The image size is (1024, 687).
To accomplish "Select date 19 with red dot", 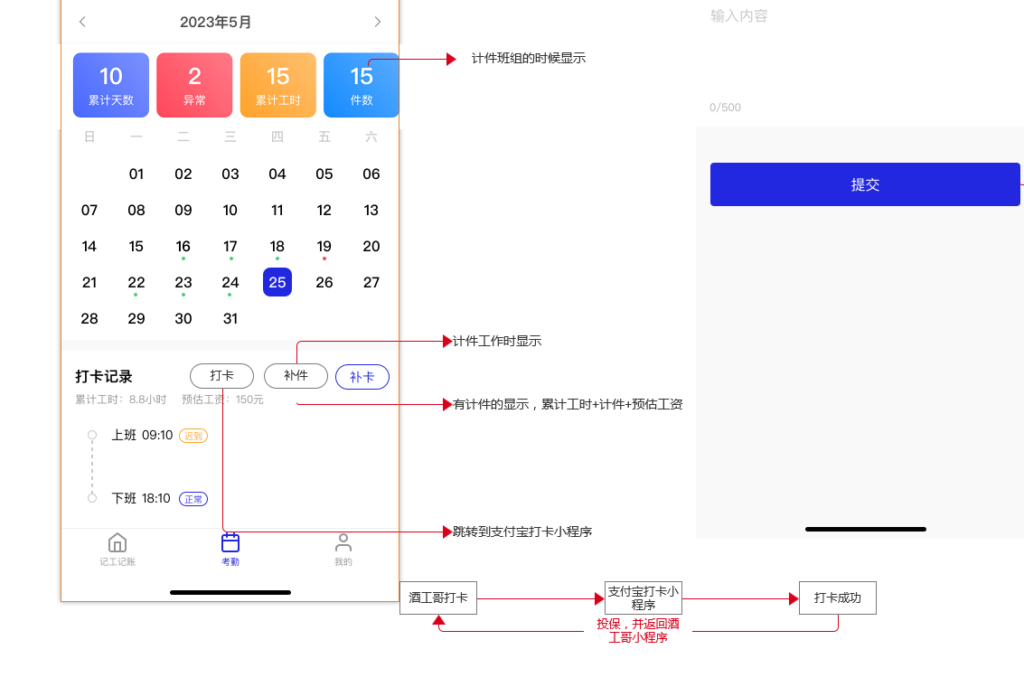I will click(325, 246).
